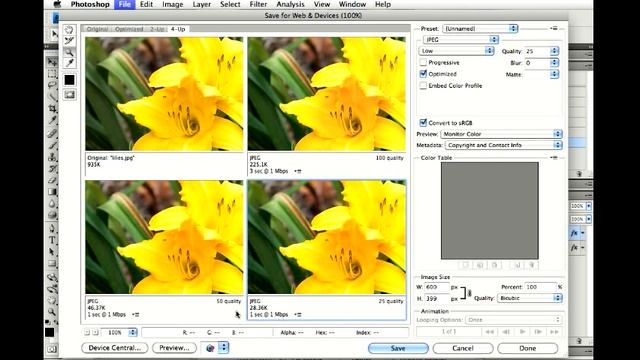Select the Blur tool in Photoshop toolbox
The height and width of the screenshot is (360, 640).
(52, 203)
